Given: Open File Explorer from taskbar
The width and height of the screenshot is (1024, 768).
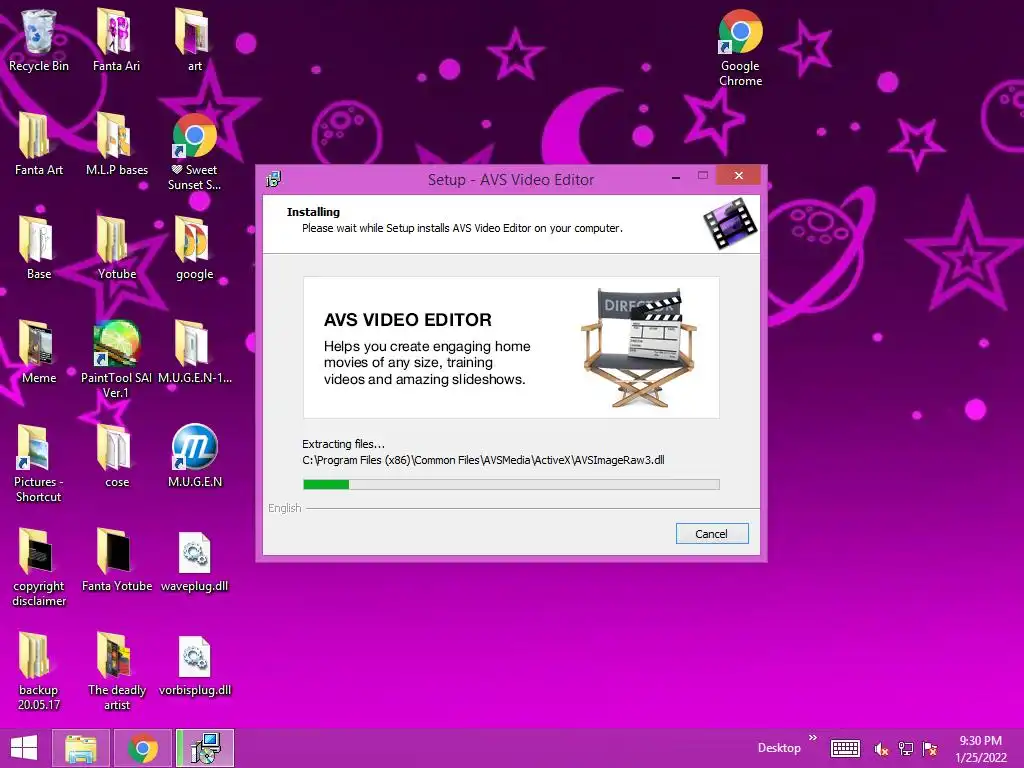Looking at the screenshot, I should [81, 748].
